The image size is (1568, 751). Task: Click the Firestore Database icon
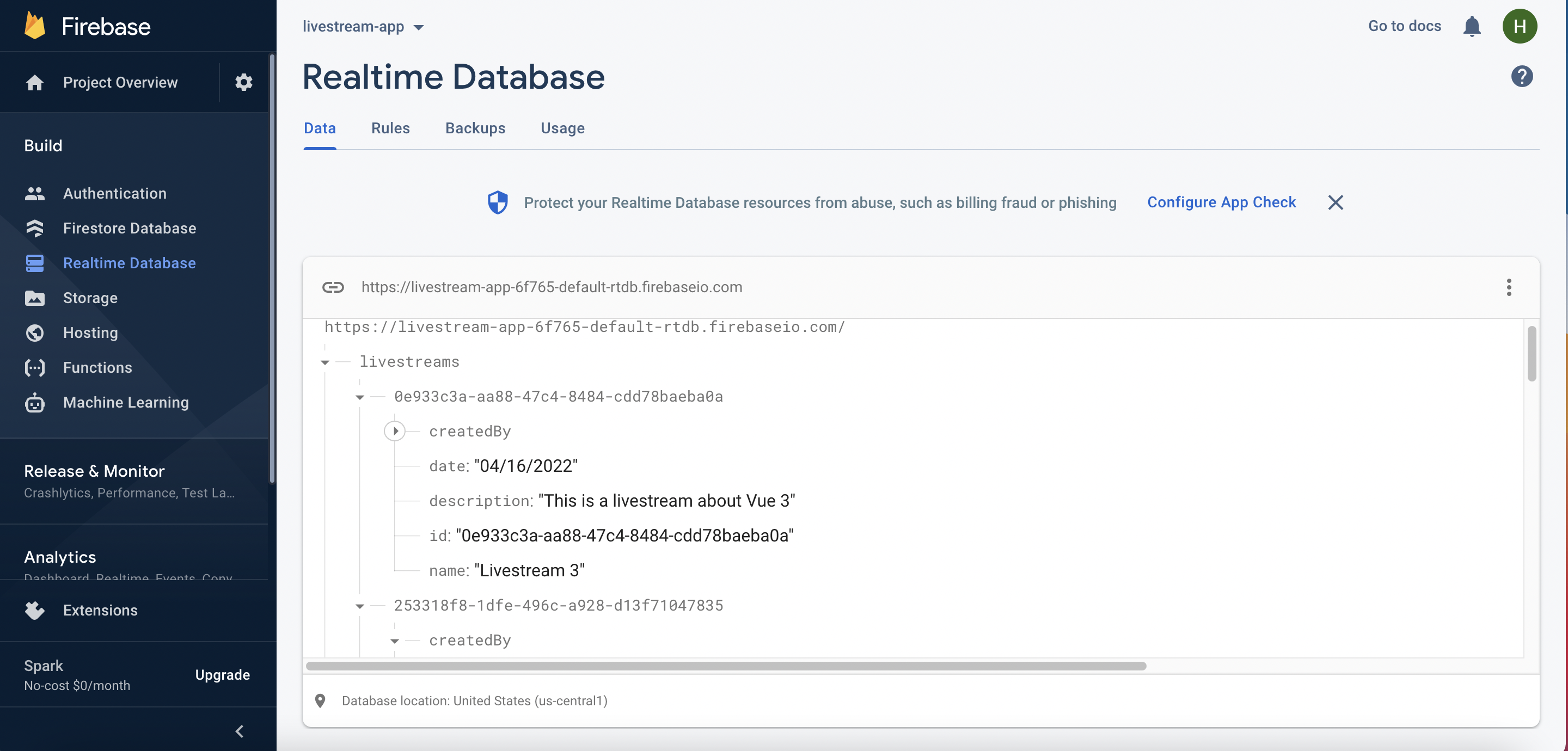35,228
